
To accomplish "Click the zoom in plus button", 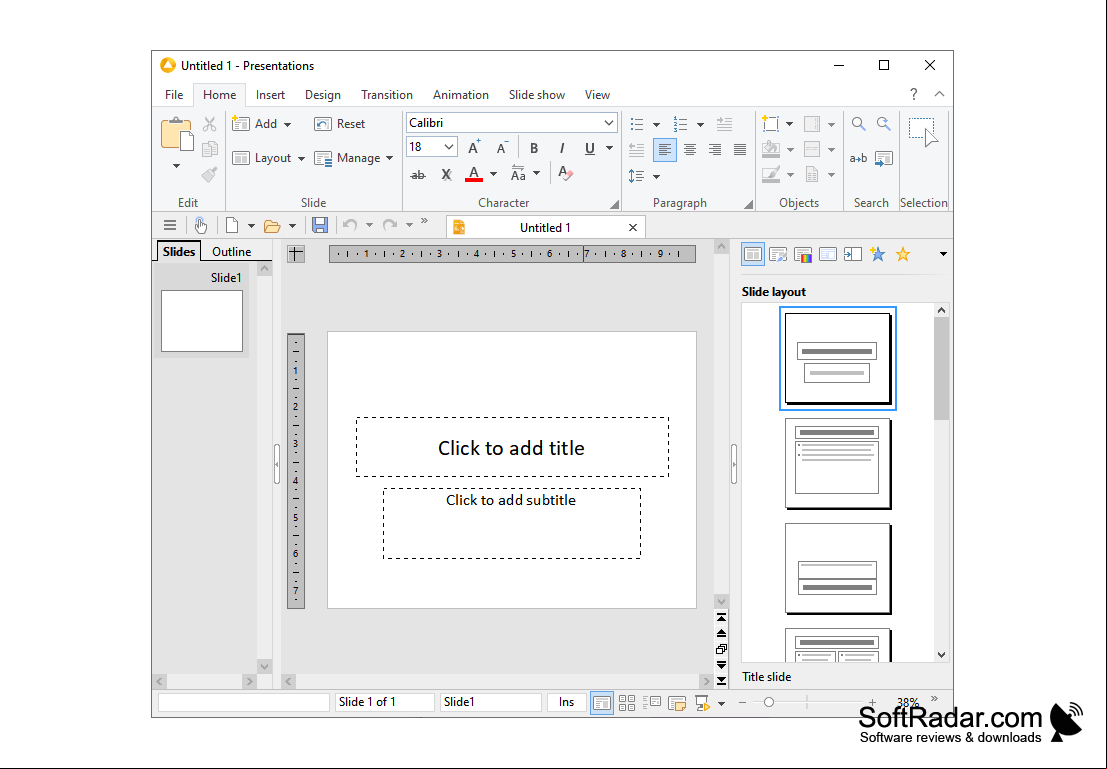I will click(x=873, y=703).
